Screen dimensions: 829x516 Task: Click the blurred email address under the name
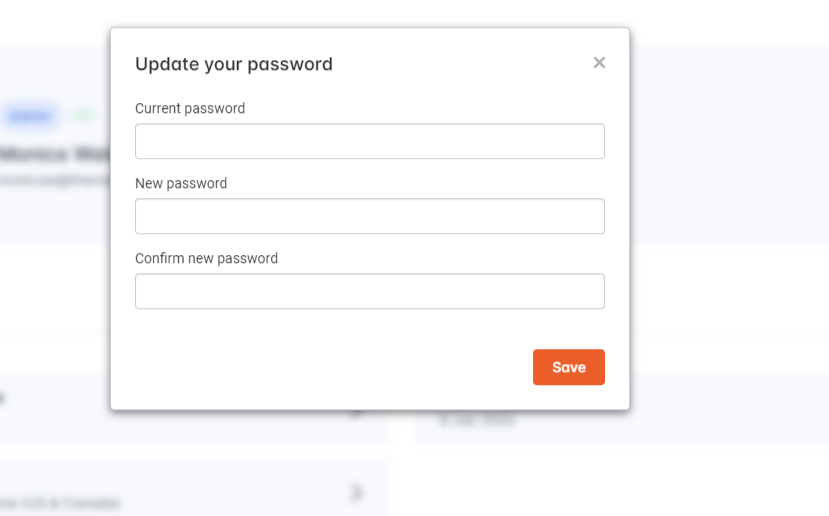(x=50, y=180)
